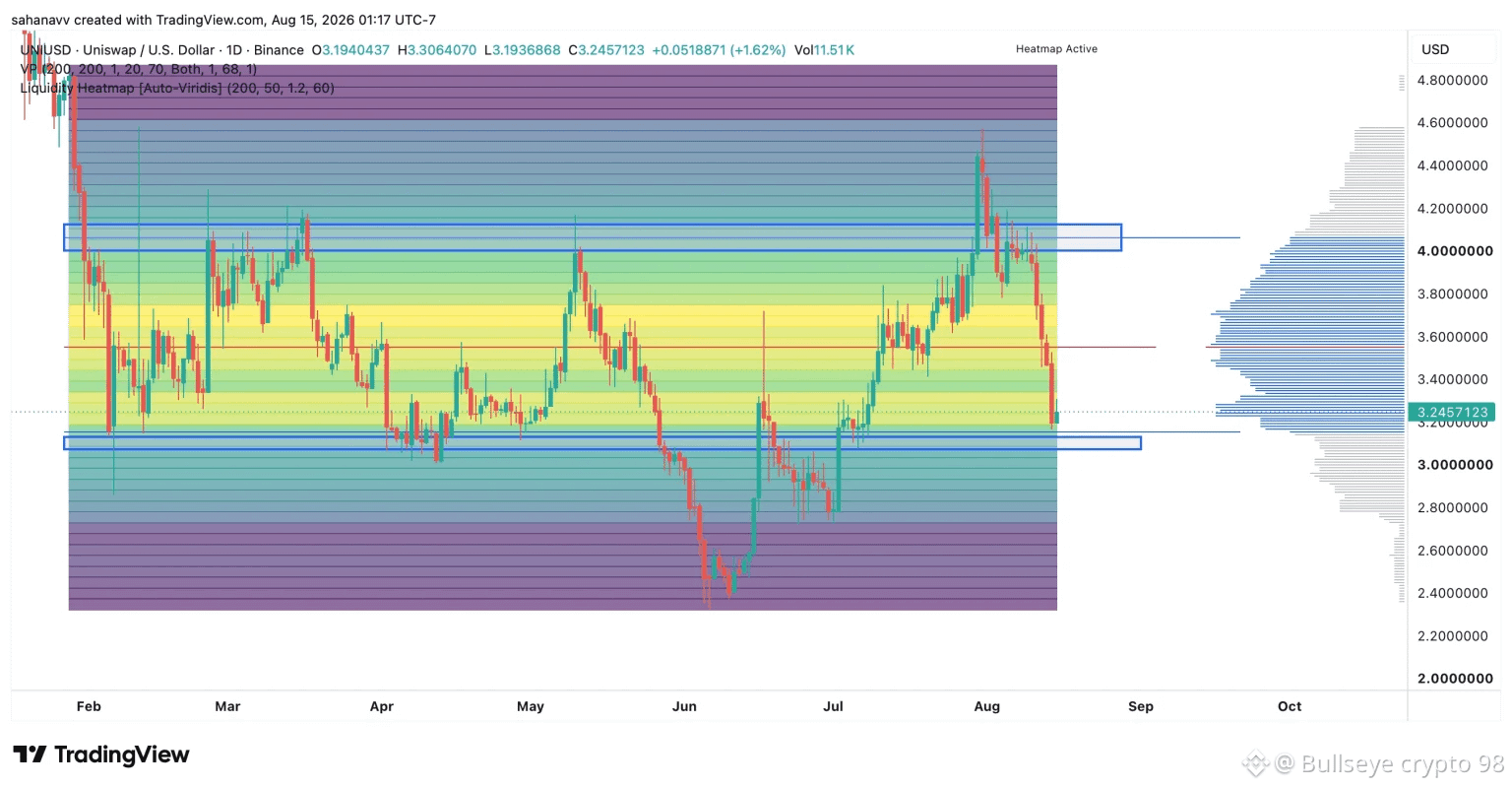
Task: Click the Mar label on the time axis
Action: click(x=227, y=706)
